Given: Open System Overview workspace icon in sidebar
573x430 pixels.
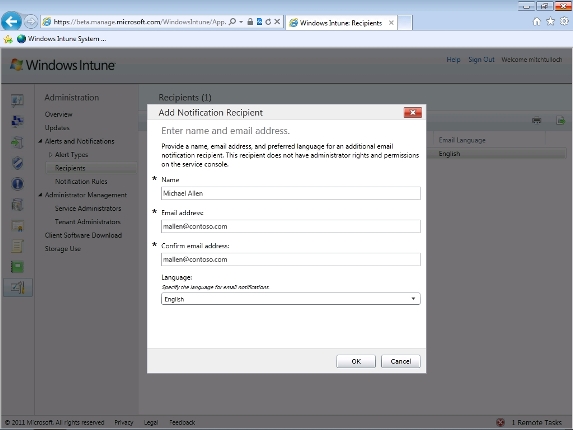Looking at the screenshot, I should coord(17,100).
